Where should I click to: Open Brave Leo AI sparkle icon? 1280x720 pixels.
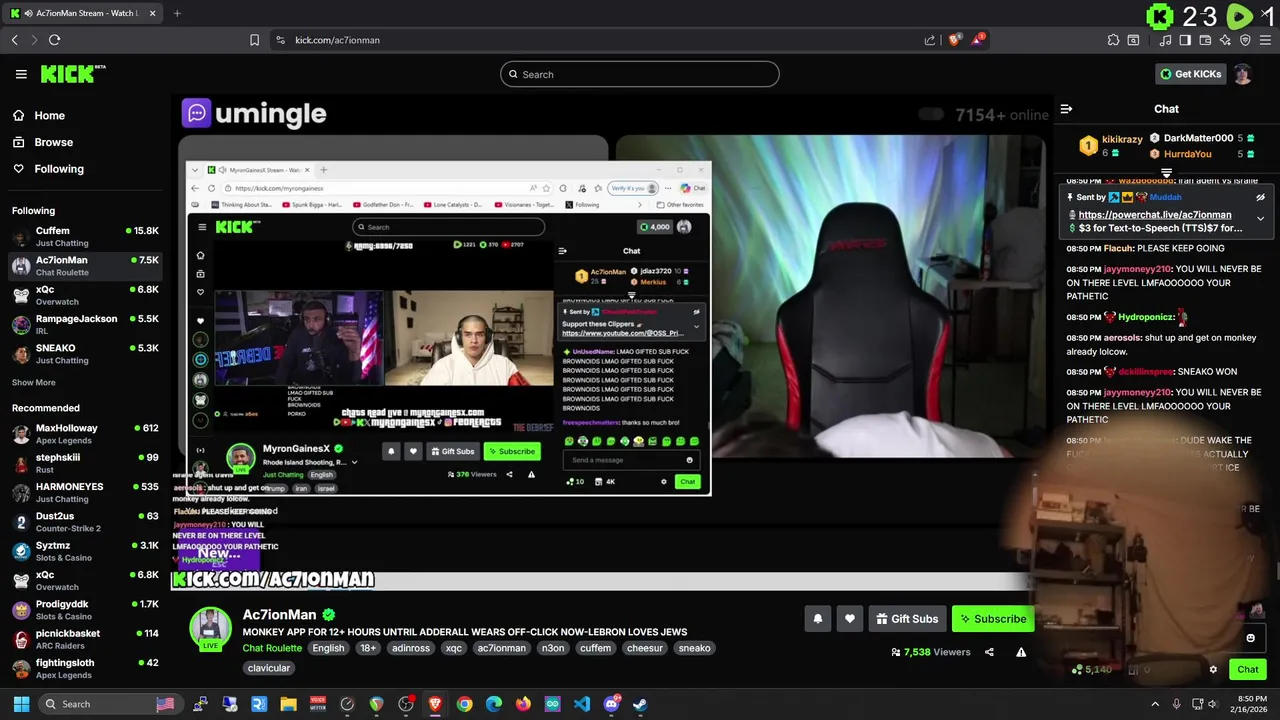coord(1225,40)
